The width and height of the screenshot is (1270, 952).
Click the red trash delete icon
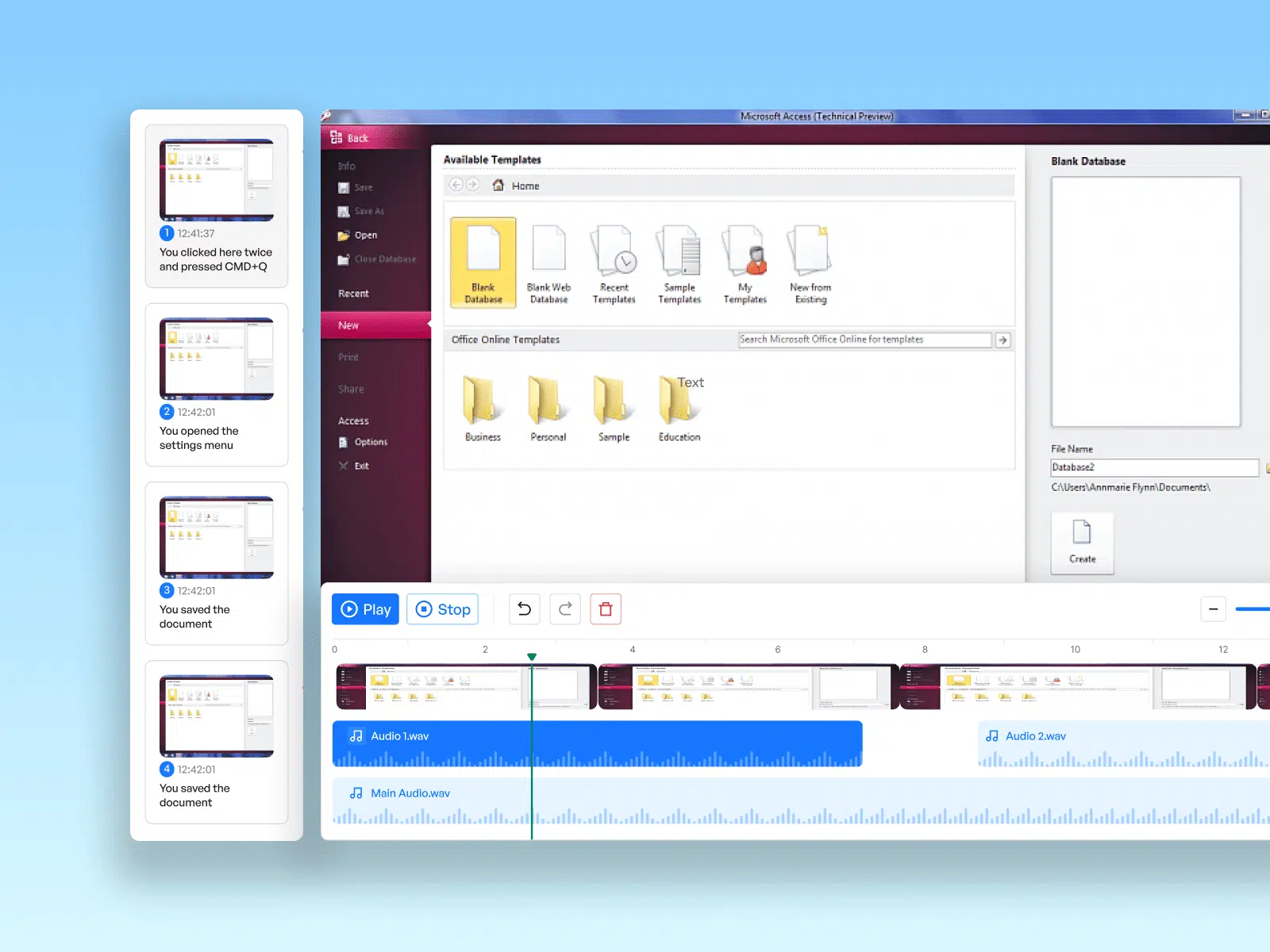(x=606, y=609)
